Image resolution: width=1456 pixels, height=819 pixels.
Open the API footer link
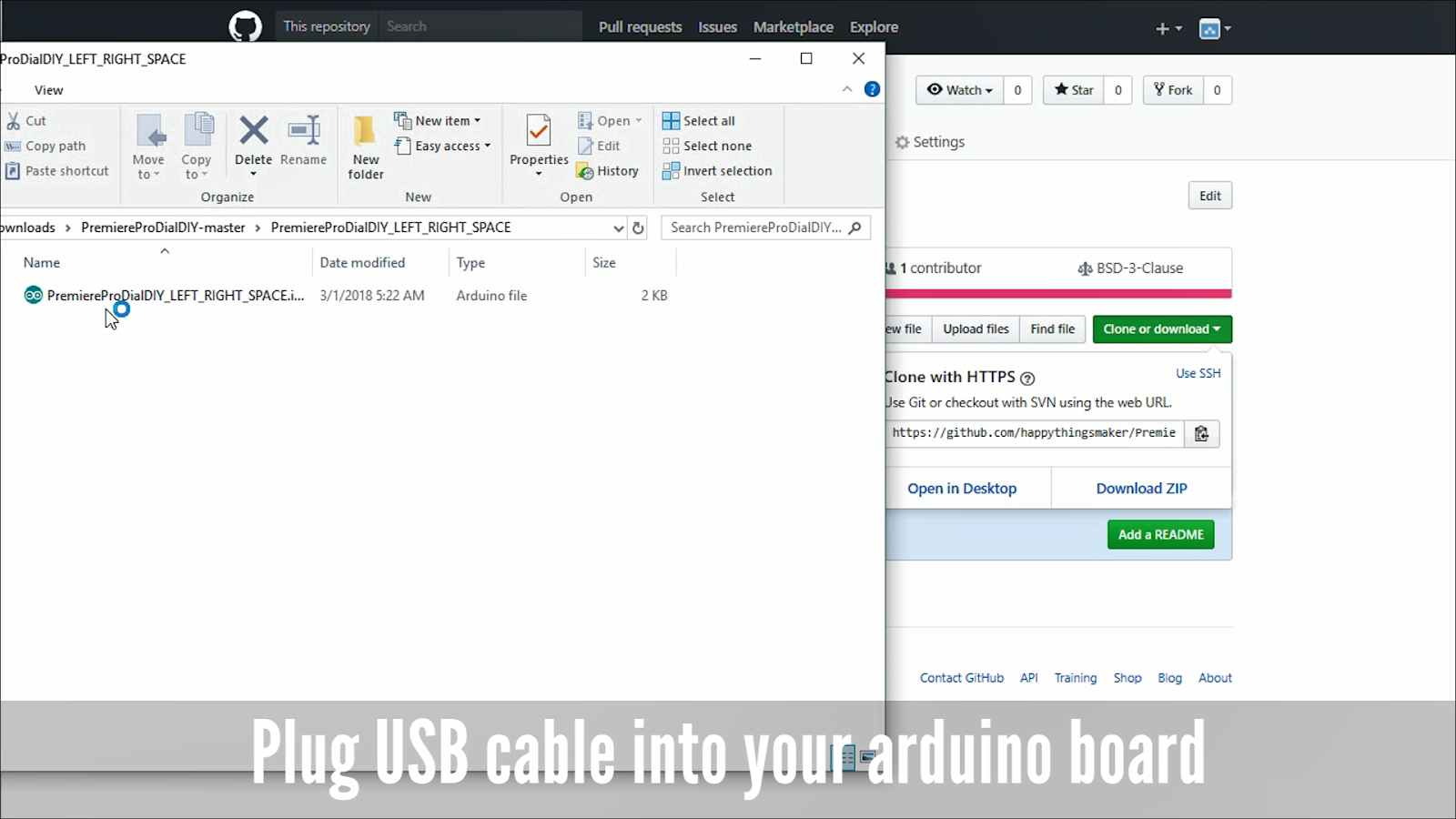tap(1029, 678)
